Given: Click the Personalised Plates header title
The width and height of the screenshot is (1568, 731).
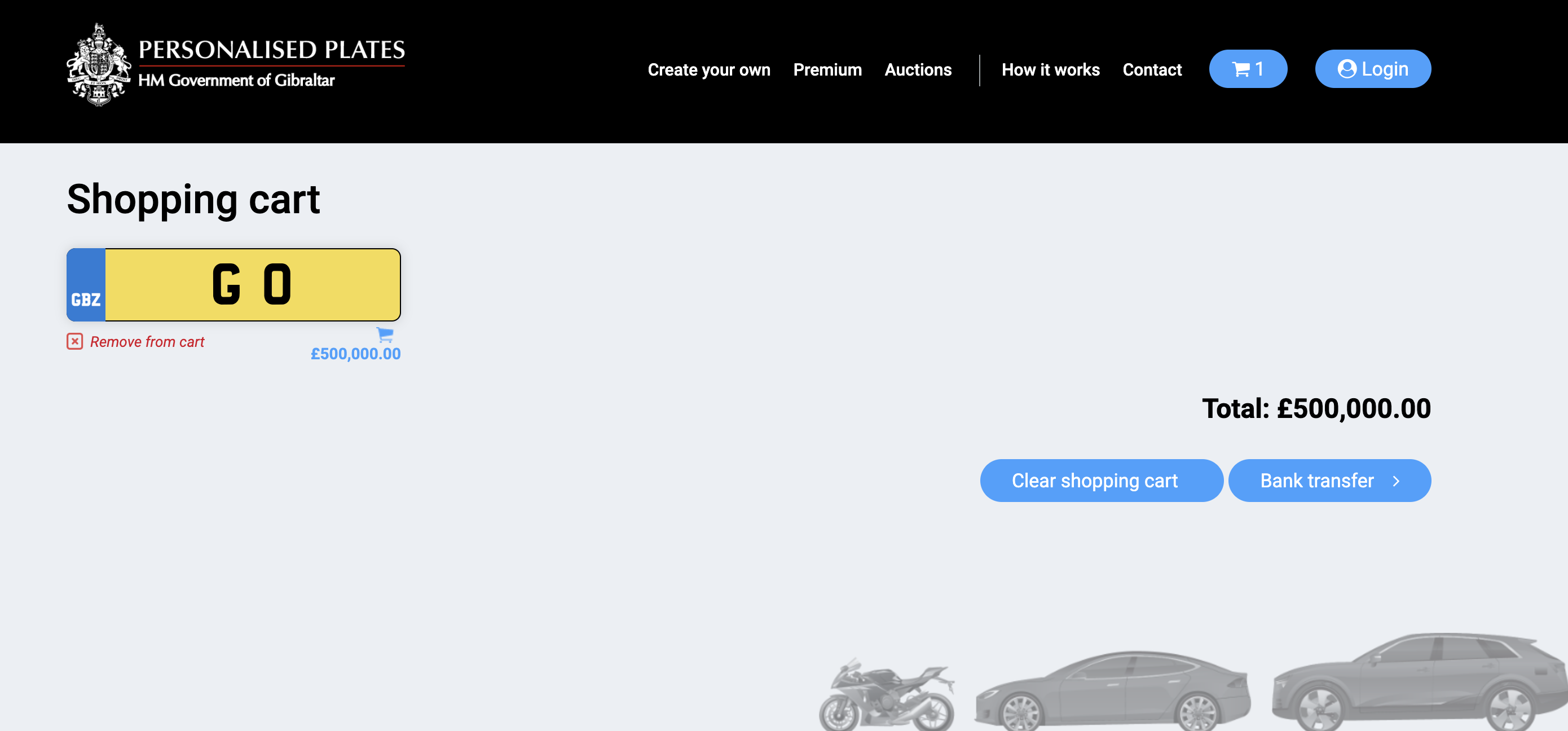Looking at the screenshot, I should tap(271, 50).
